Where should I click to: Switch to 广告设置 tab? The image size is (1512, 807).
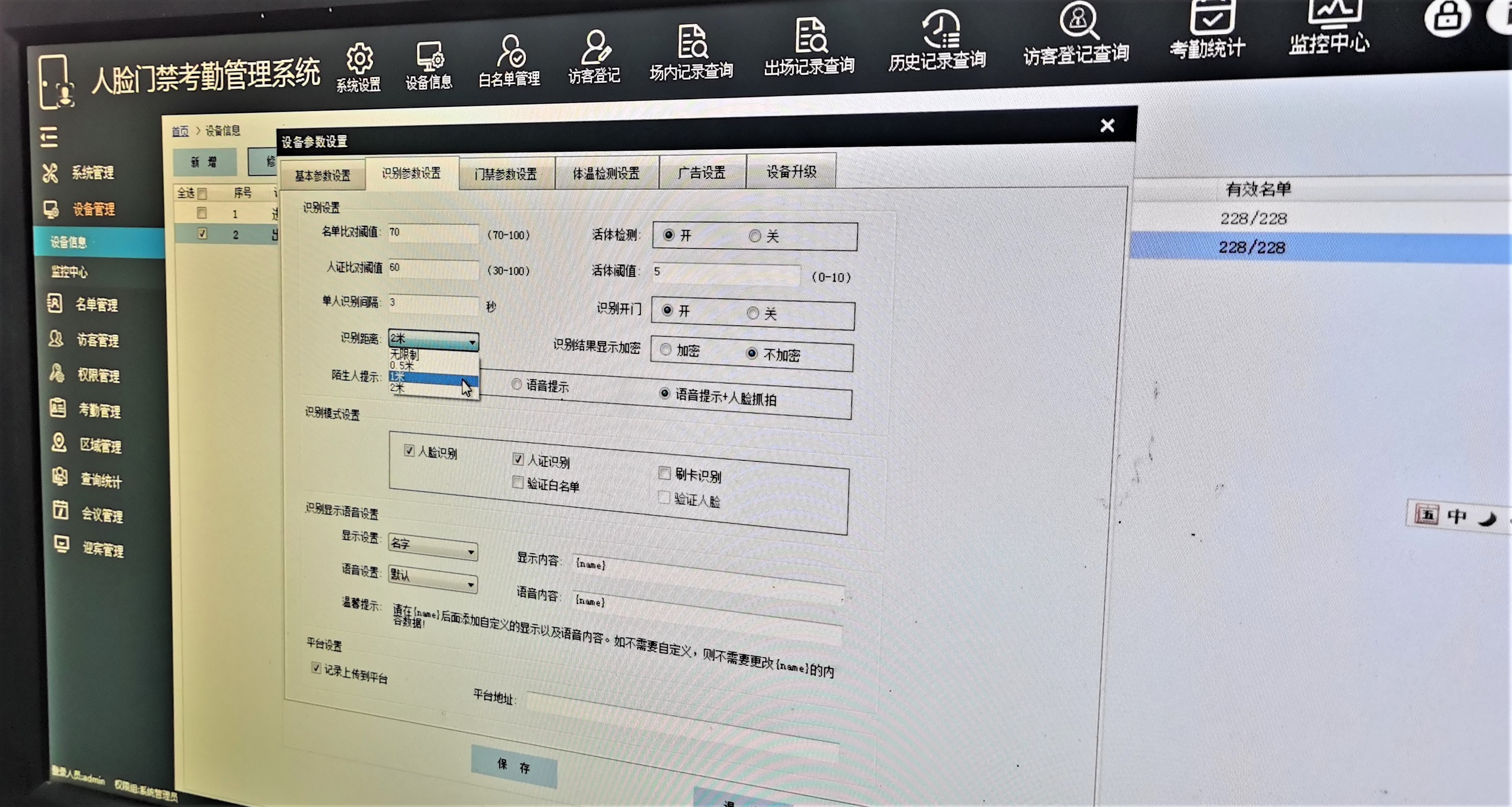(702, 172)
